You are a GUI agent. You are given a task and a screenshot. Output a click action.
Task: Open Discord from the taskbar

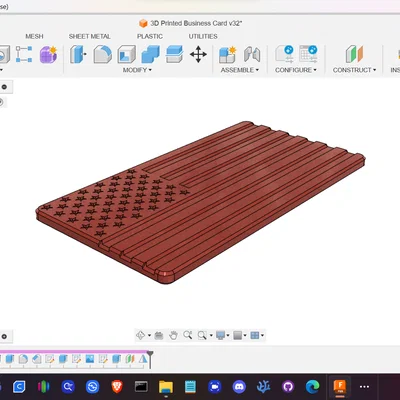coord(239,387)
